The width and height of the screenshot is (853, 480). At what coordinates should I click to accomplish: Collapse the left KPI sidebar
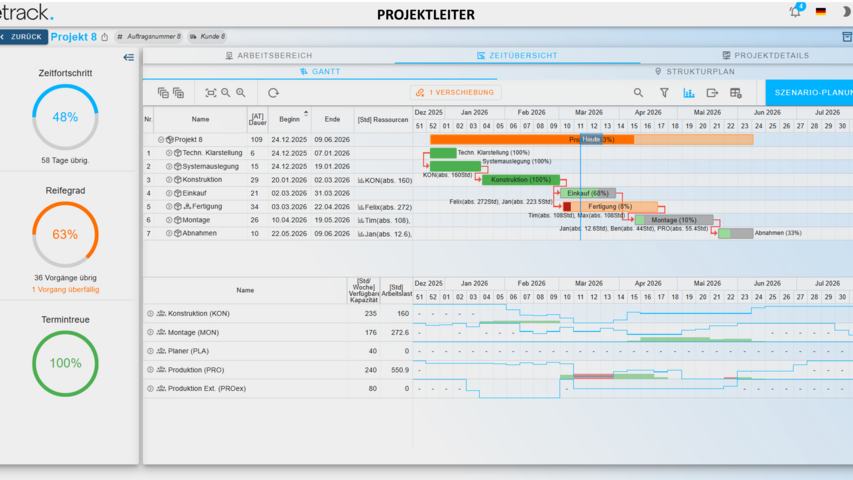[x=128, y=57]
